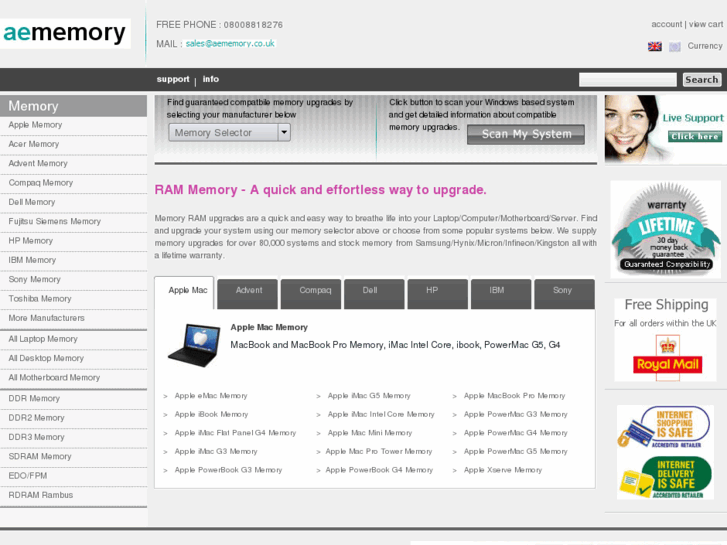Open Apple PowerBook G4 Memory link
The image size is (727, 545).
coord(379,470)
